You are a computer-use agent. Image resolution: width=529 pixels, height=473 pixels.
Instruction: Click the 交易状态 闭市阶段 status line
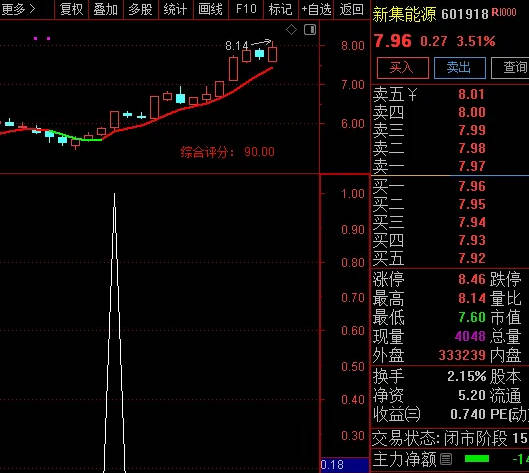click(x=450, y=438)
